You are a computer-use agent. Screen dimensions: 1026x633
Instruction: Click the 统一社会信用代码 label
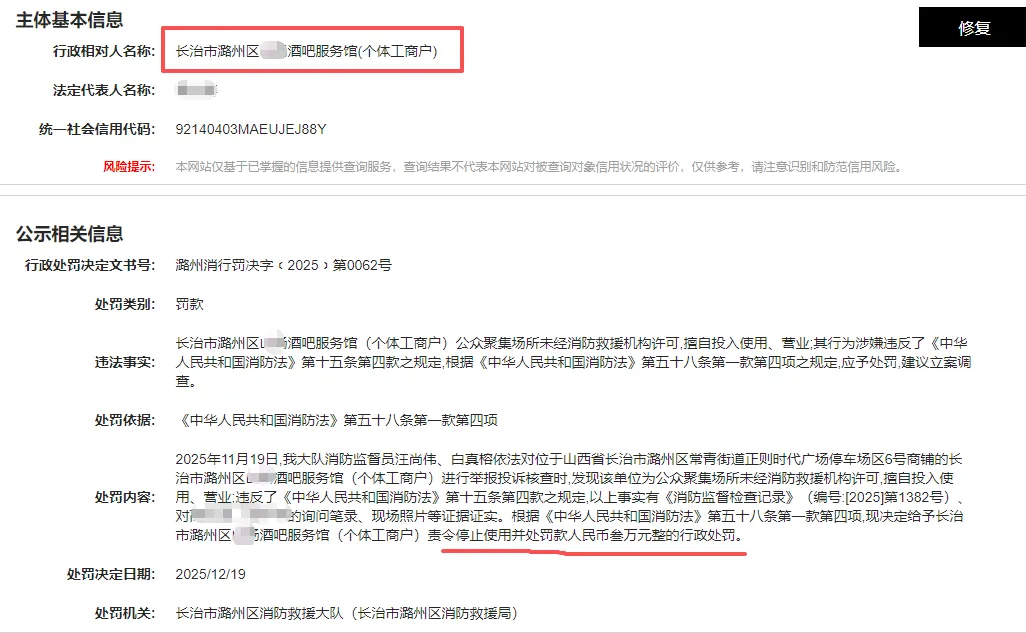tap(97, 129)
